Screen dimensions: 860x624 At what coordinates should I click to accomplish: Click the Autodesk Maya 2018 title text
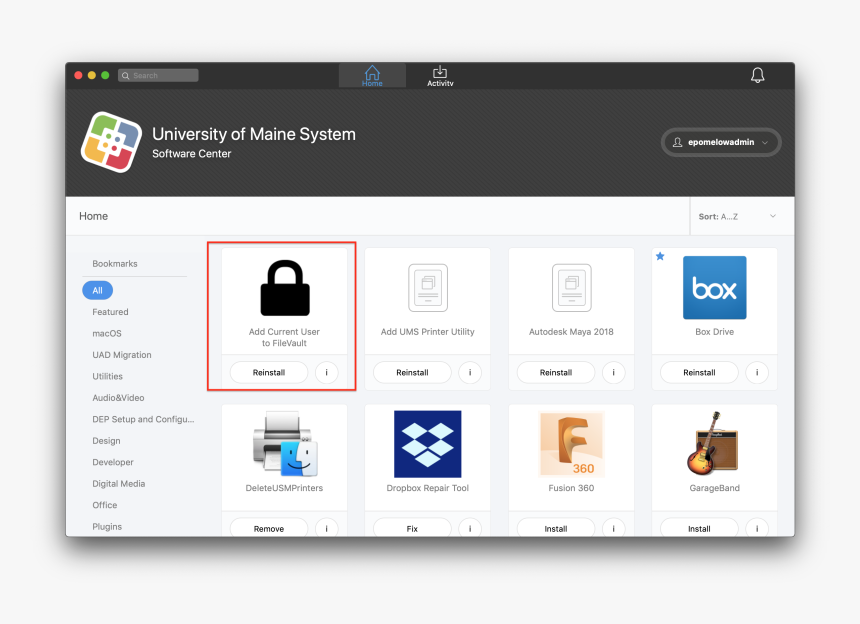[x=571, y=332]
